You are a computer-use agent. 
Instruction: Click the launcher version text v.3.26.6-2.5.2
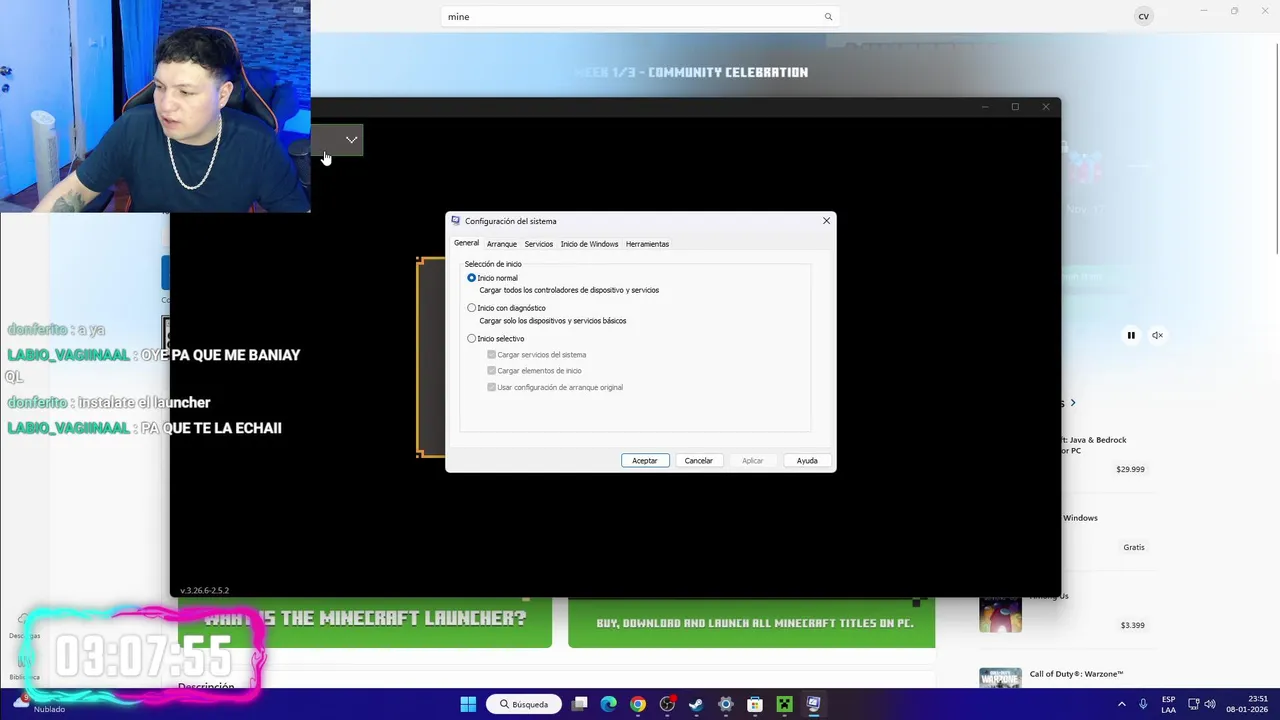204,590
